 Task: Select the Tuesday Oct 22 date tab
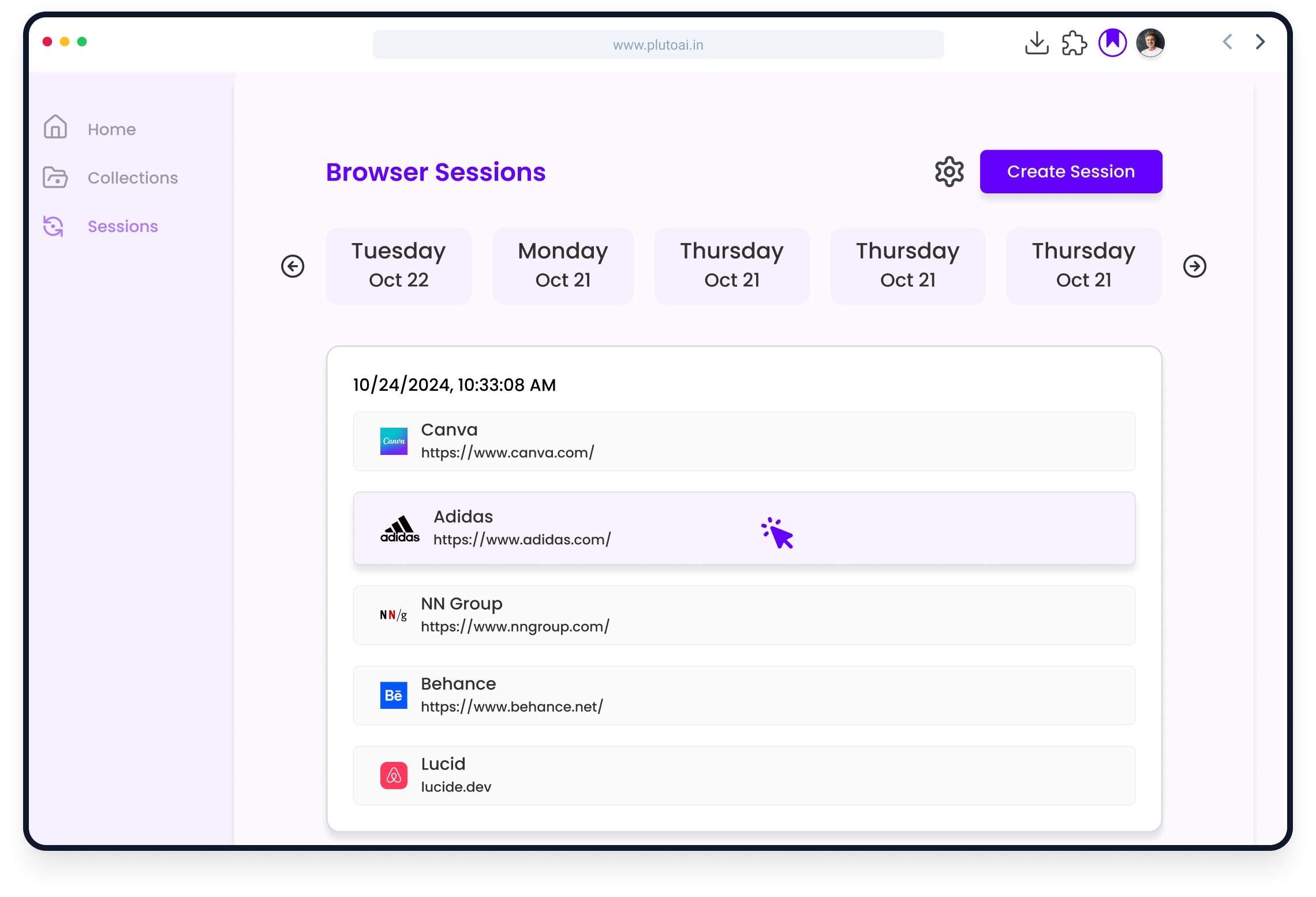pos(398,266)
